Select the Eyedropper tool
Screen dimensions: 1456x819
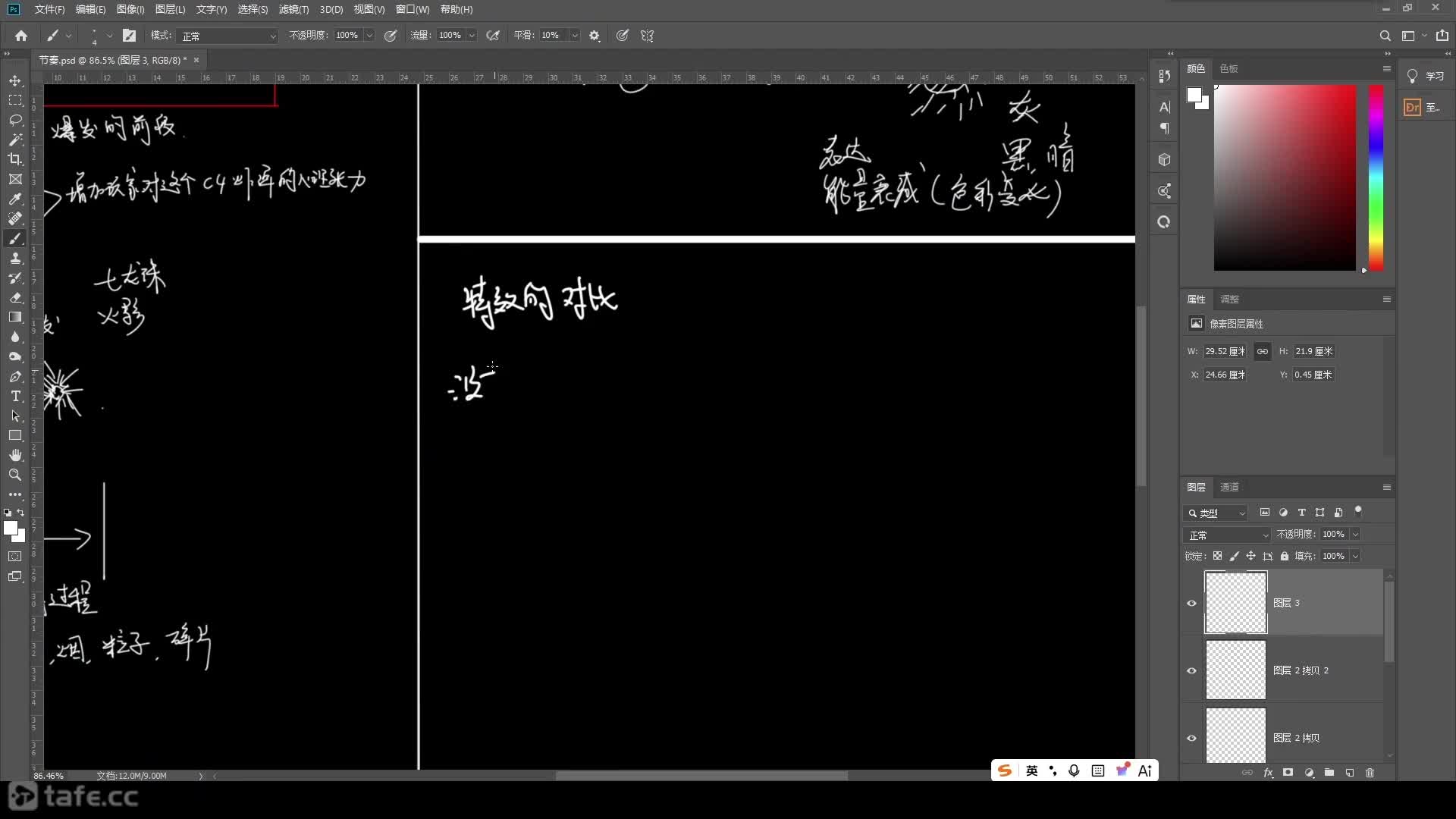(15, 199)
